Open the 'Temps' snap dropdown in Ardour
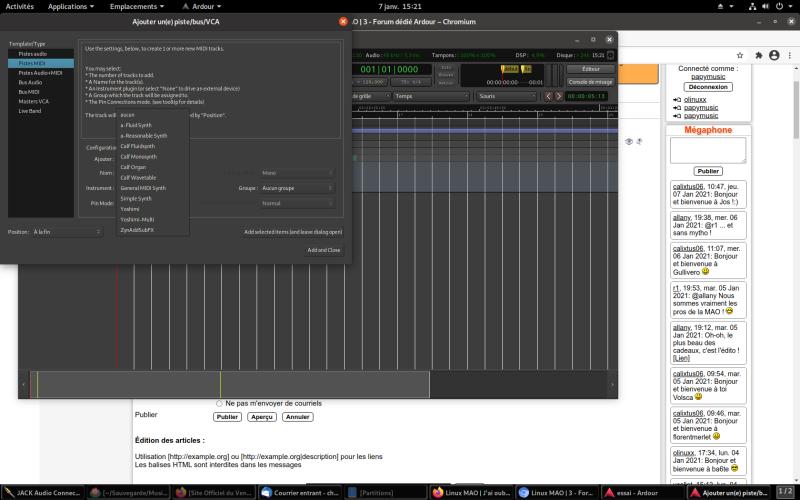The image size is (800, 500). 431,96
